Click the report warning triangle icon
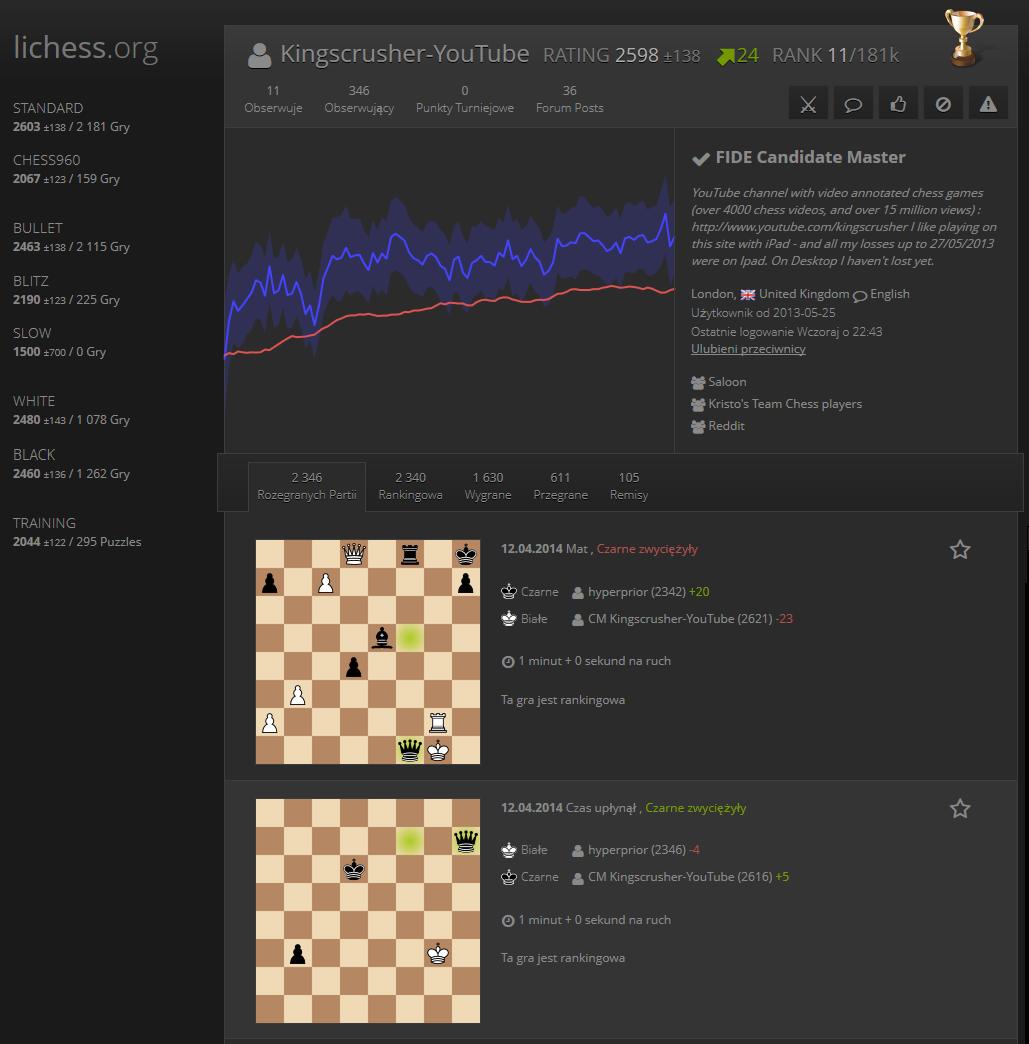The image size is (1029, 1044). click(x=988, y=103)
